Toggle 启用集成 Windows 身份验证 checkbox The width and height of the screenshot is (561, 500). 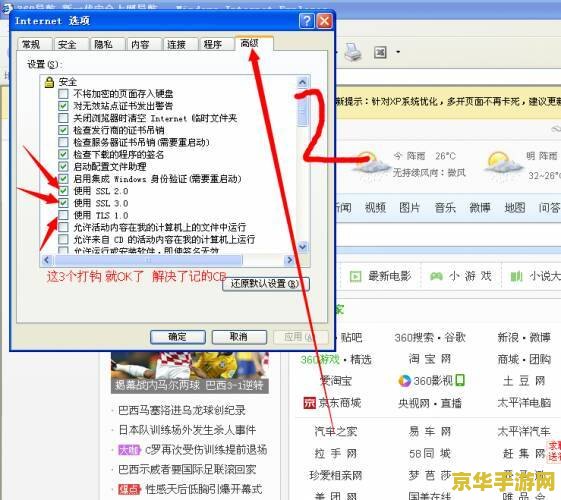[x=63, y=179]
